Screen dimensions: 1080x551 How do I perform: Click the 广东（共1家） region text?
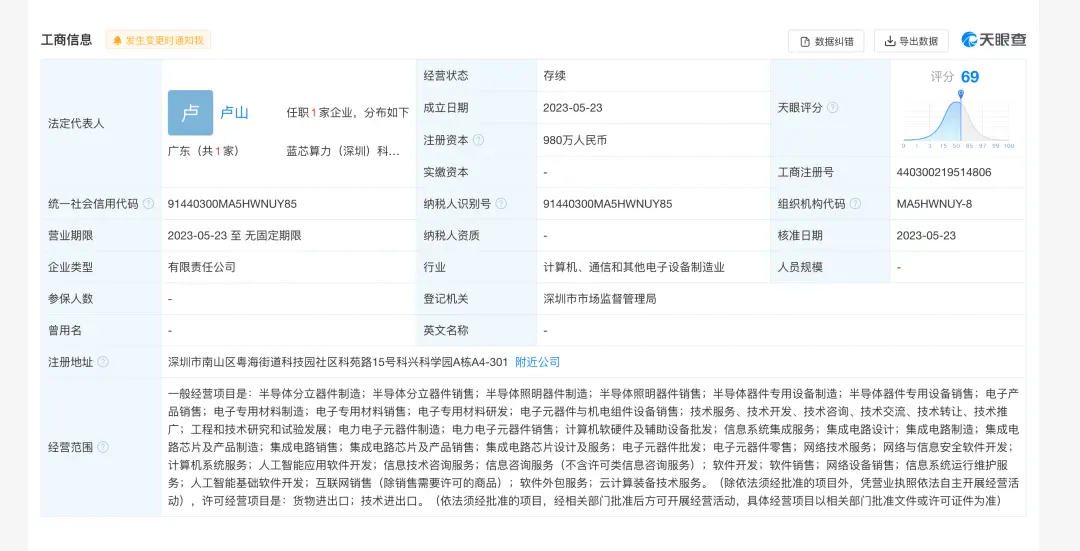click(203, 151)
